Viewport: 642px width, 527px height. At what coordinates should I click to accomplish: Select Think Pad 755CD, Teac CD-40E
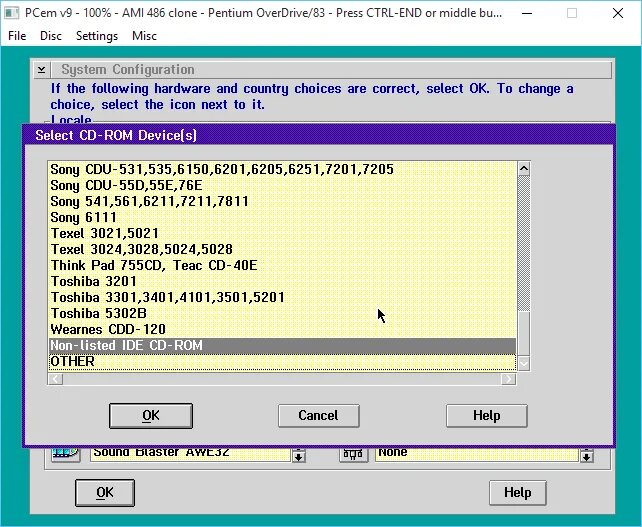[x=282, y=265]
